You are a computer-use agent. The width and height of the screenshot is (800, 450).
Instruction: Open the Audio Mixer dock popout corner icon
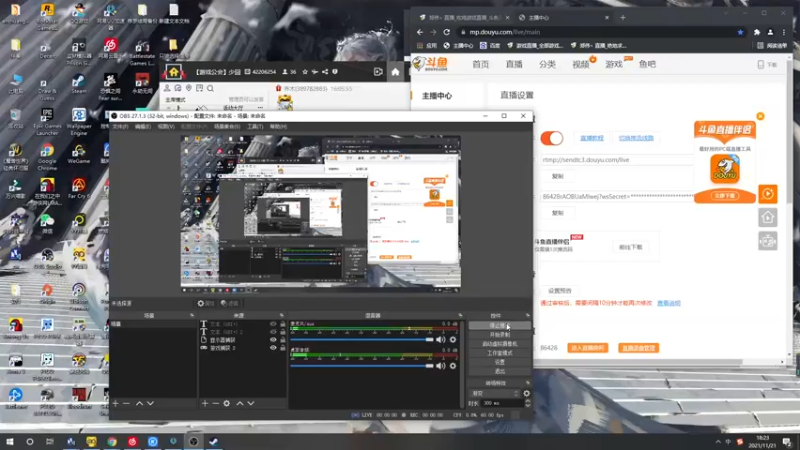click(460, 315)
